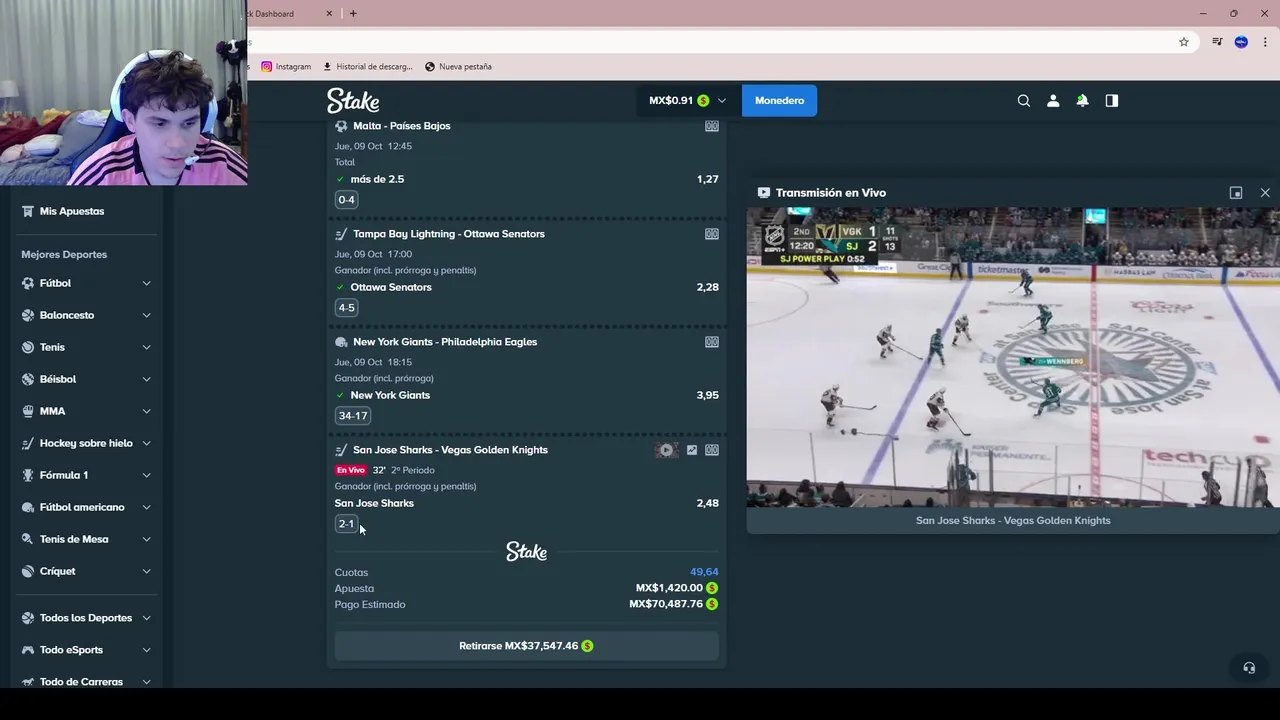Toggle the bet slip side panel icon
1280x720 pixels.
[1111, 100]
